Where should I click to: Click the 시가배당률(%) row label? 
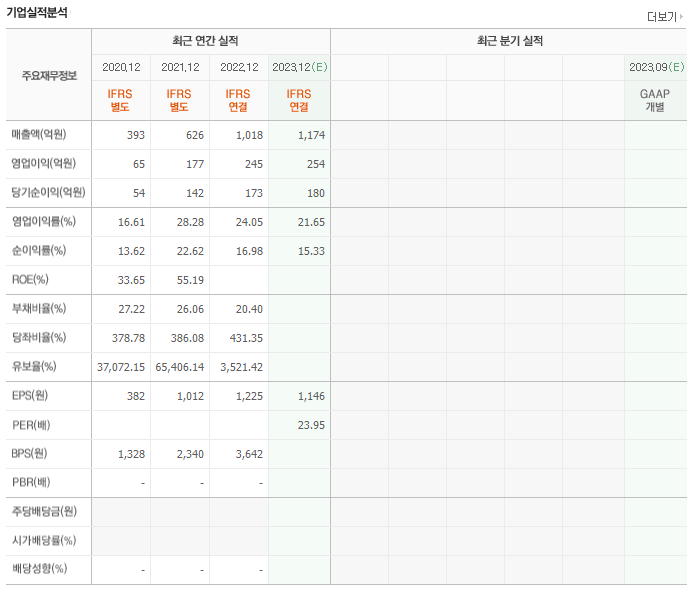(44, 540)
